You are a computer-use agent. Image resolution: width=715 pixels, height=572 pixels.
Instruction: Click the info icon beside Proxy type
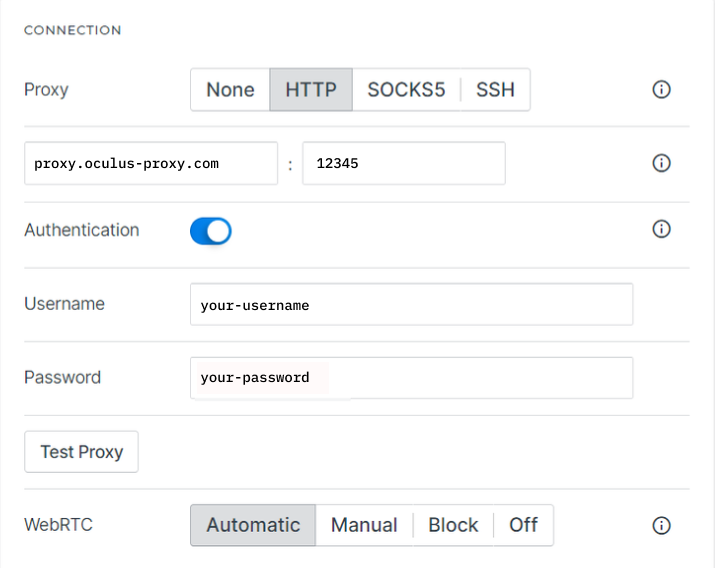tap(661, 89)
